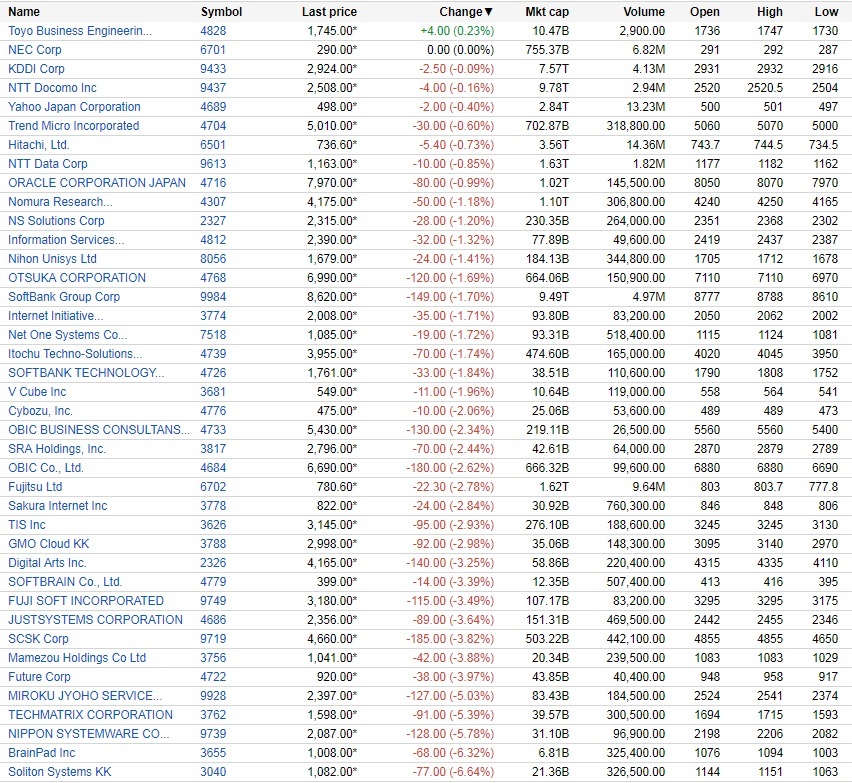Select KDDI market cap 7.57T
The image size is (852, 783).
pyautogui.click(x=554, y=68)
